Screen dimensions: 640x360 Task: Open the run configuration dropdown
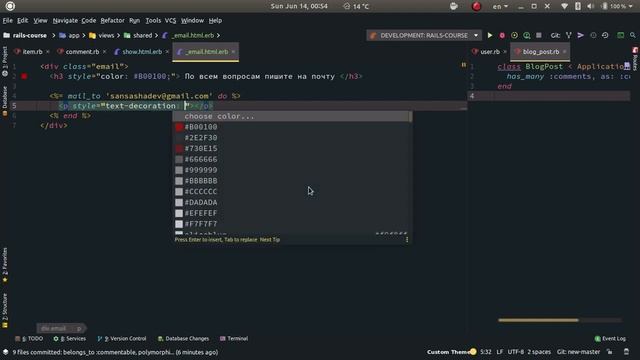[x=476, y=36]
